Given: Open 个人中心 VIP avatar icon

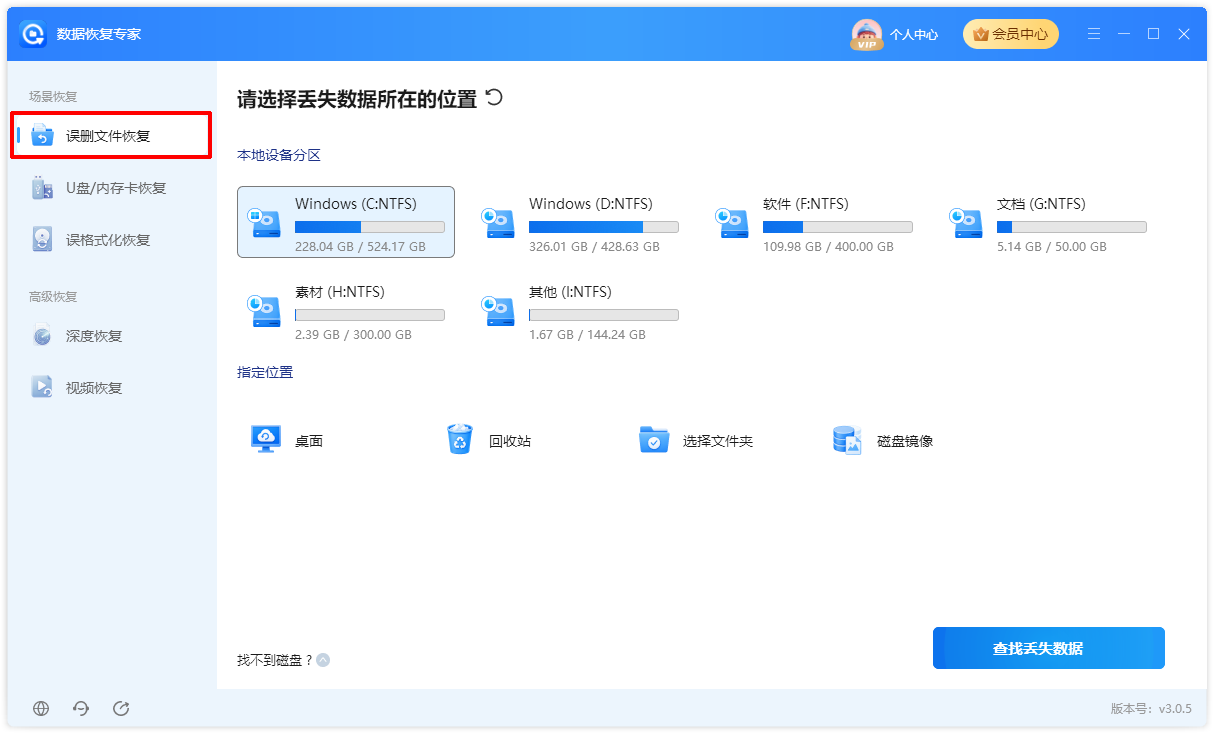Looking at the screenshot, I should click(866, 34).
